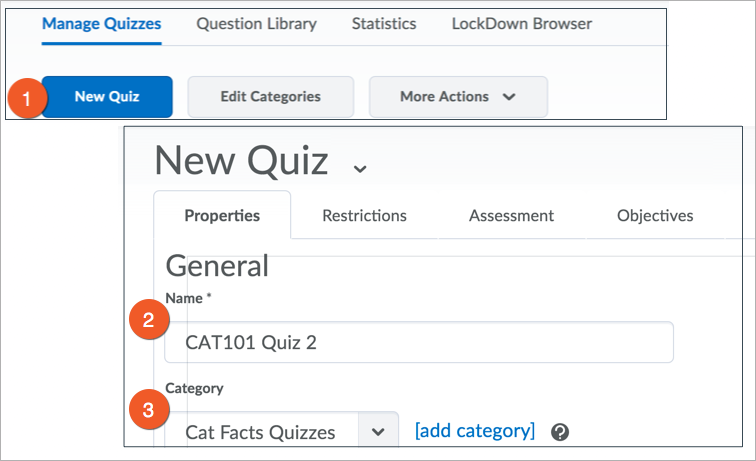Focus the Name field containing CAT101 Quiz 2

tap(419, 342)
